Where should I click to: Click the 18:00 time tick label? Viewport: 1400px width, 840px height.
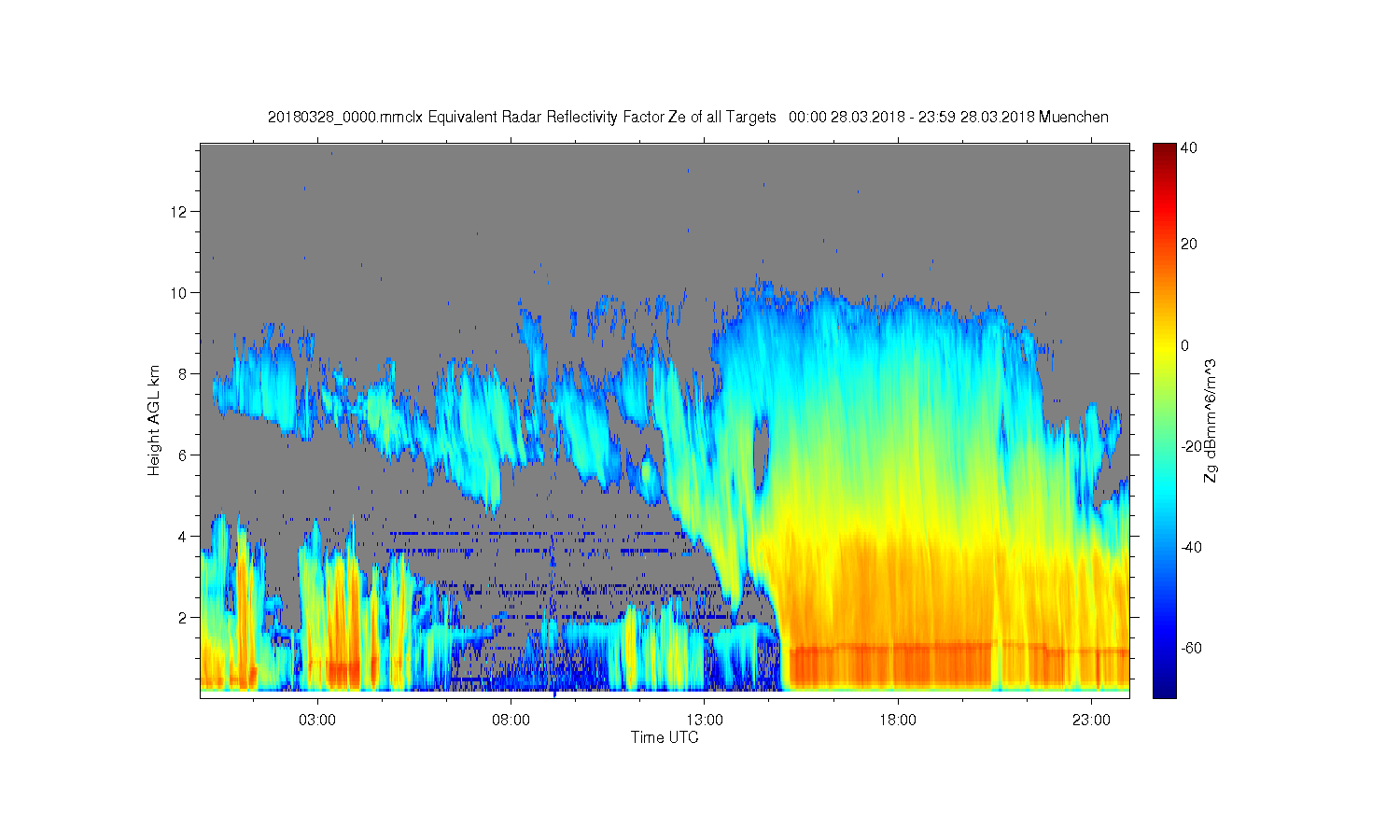(x=898, y=721)
